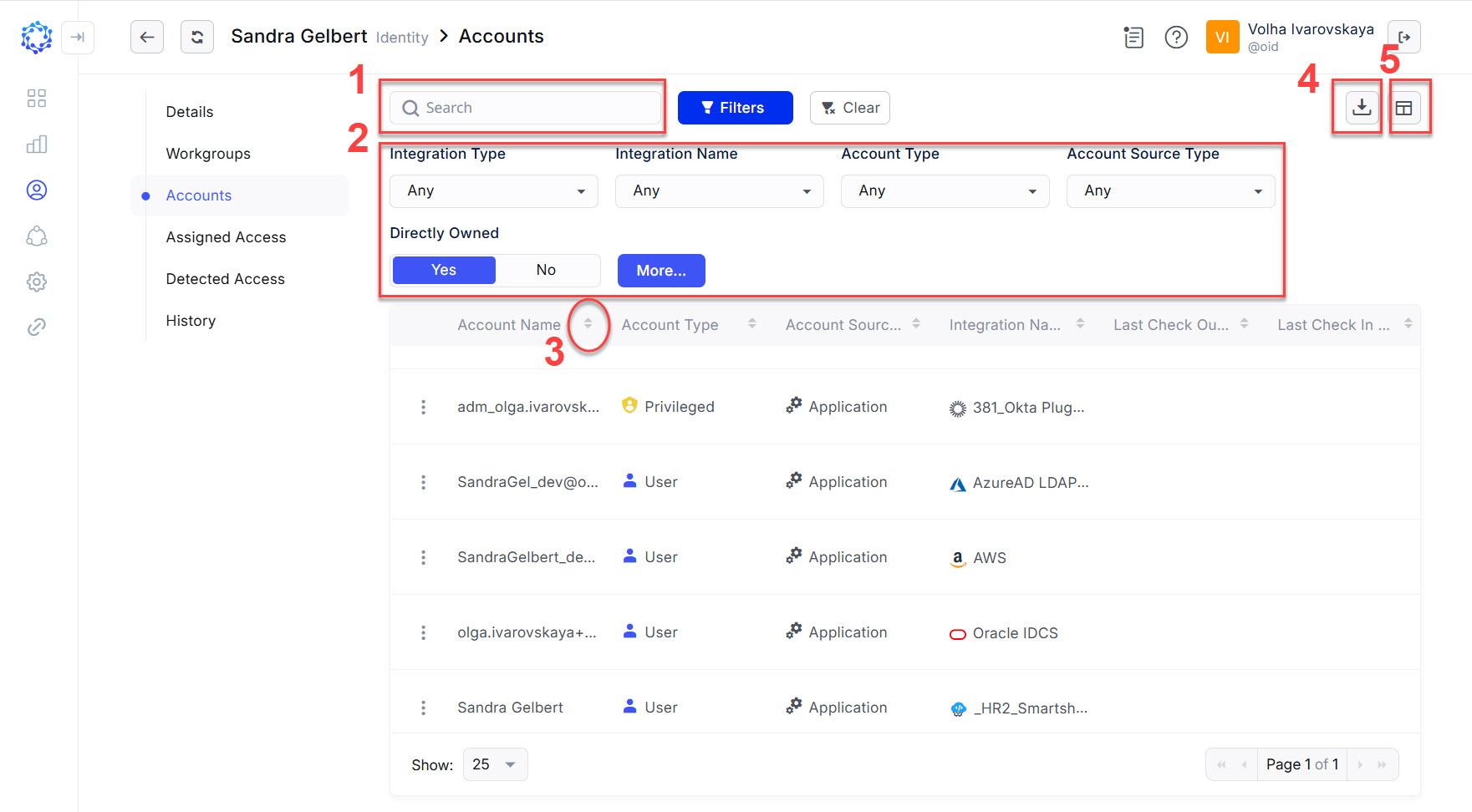Open the reports chart icon in sidebar

[x=36, y=144]
